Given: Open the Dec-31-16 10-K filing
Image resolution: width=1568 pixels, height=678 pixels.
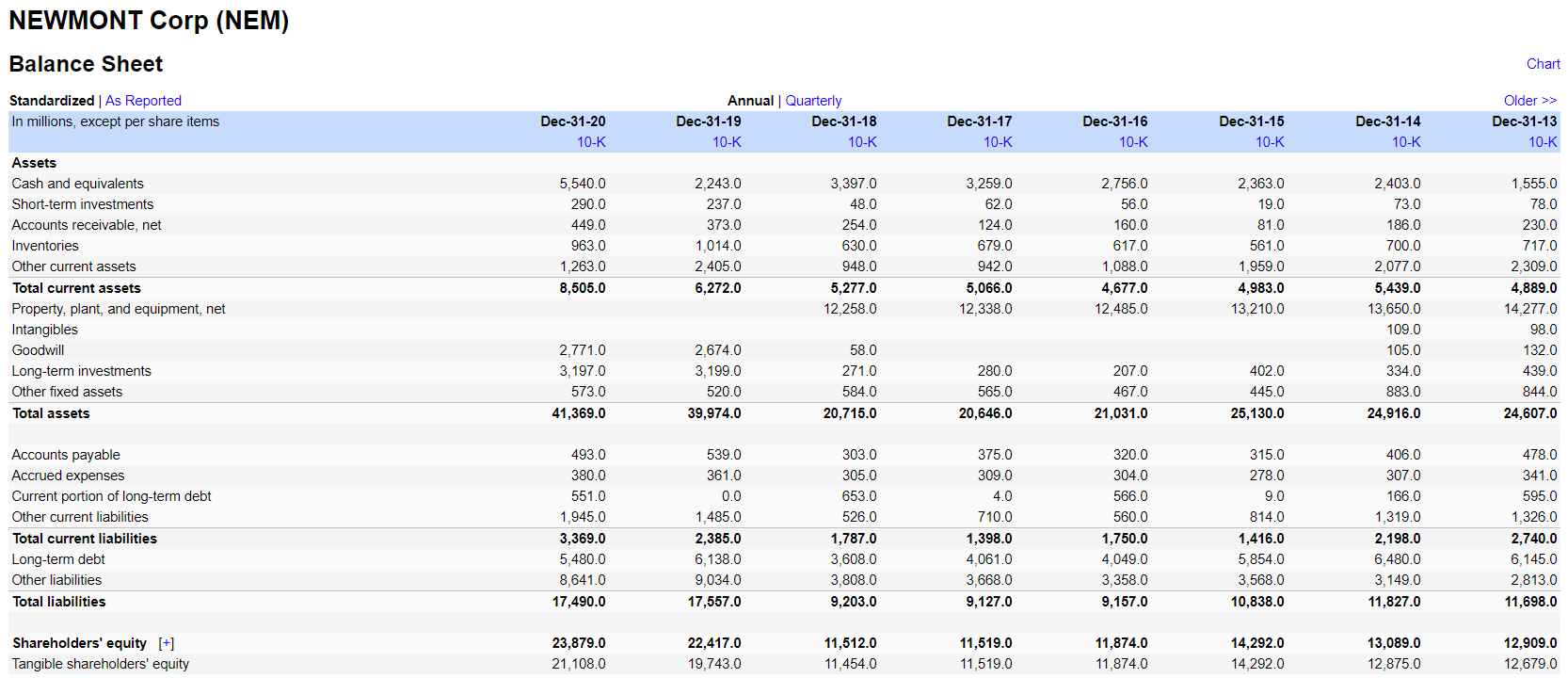Looking at the screenshot, I should coord(1133,142).
